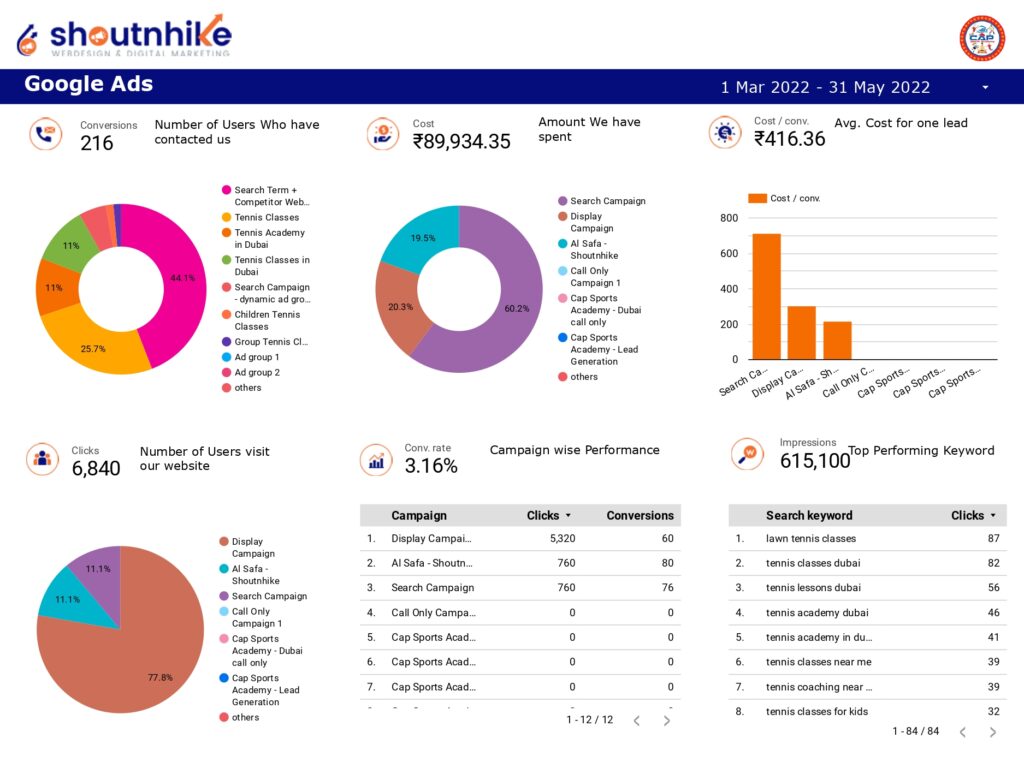1024x768 pixels.
Task: Go to previous page of keyword table
Action: [x=963, y=732]
